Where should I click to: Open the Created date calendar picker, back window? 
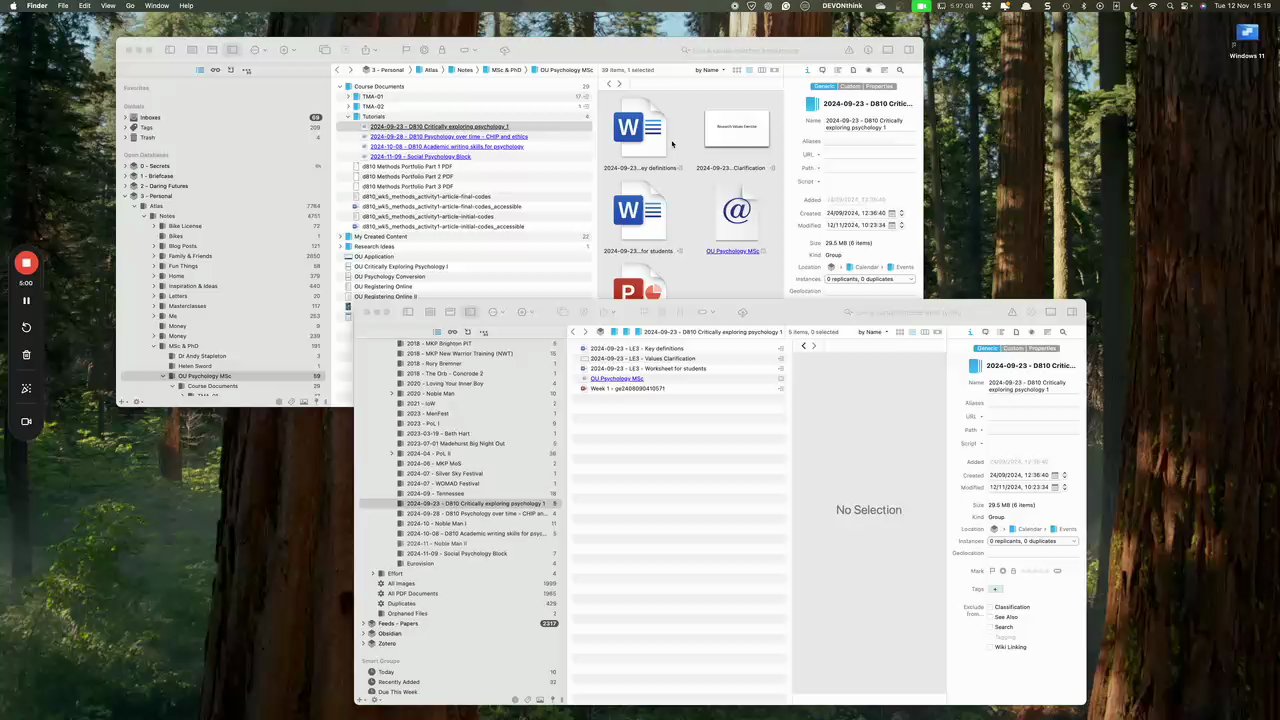click(893, 213)
